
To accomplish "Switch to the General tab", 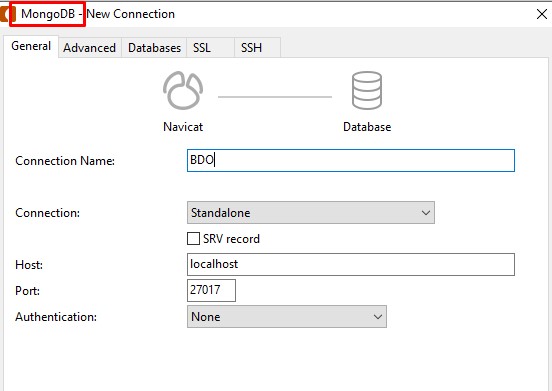I will click(31, 46).
